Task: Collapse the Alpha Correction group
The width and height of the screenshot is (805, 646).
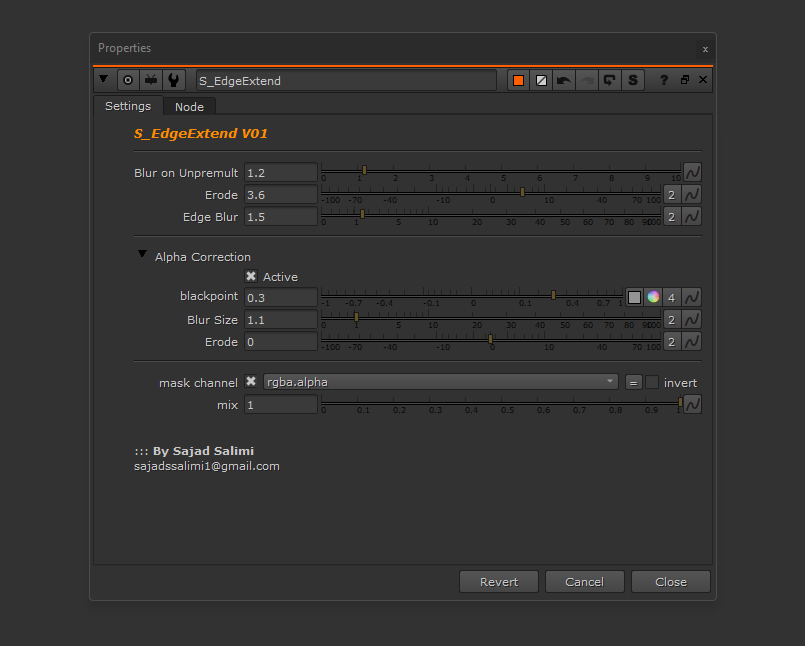Action: coord(142,256)
